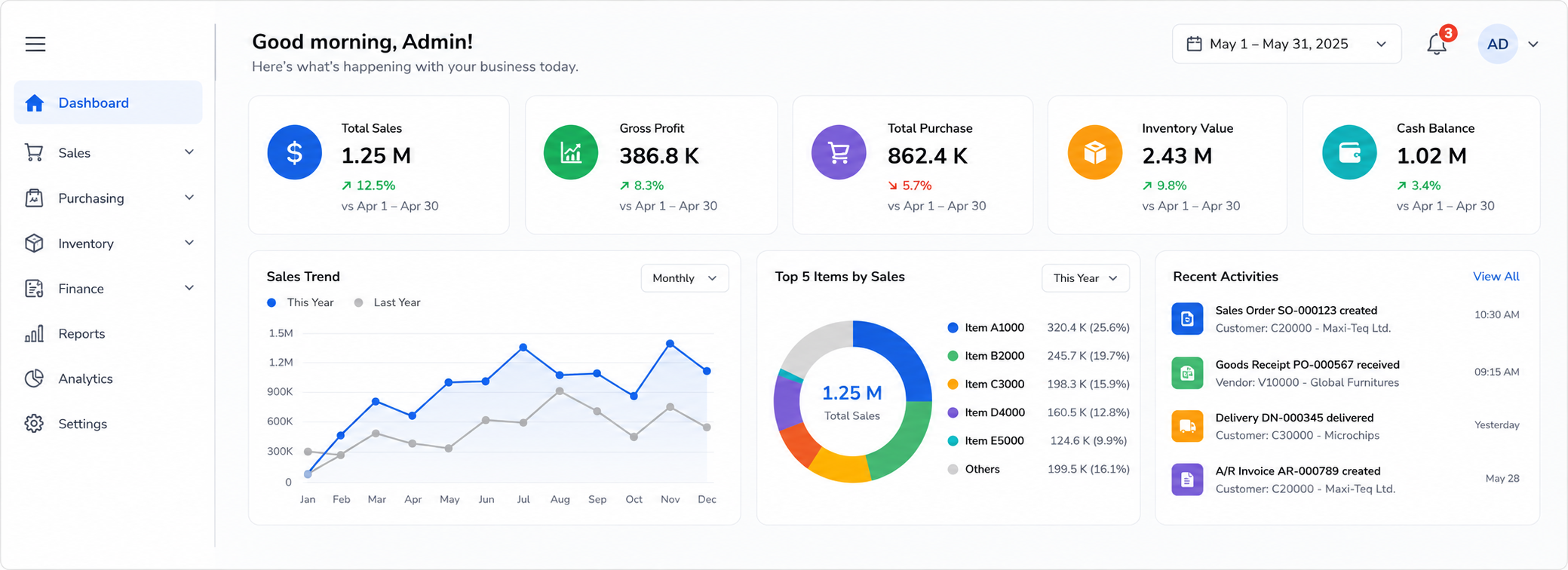Open the Monthly dropdown in Sales Trend

(685, 278)
